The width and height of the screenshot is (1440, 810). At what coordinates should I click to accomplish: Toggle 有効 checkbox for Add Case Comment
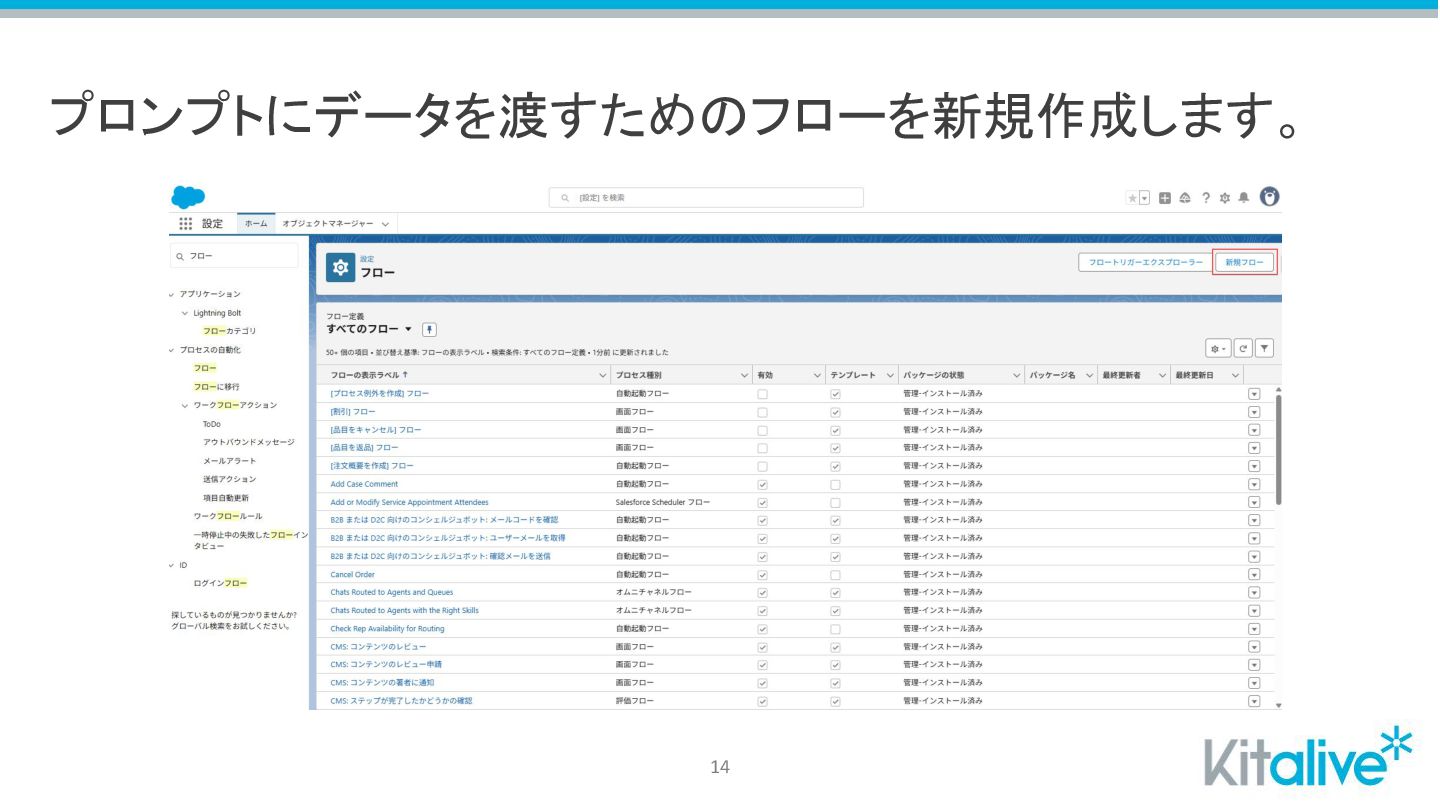click(762, 484)
